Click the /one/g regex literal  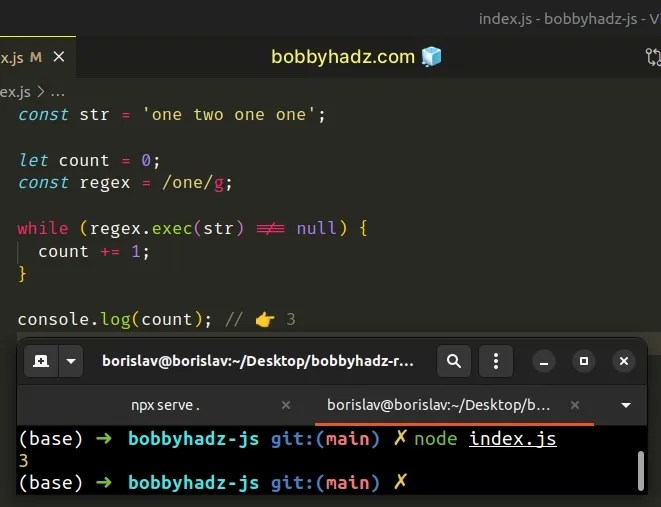193,183
